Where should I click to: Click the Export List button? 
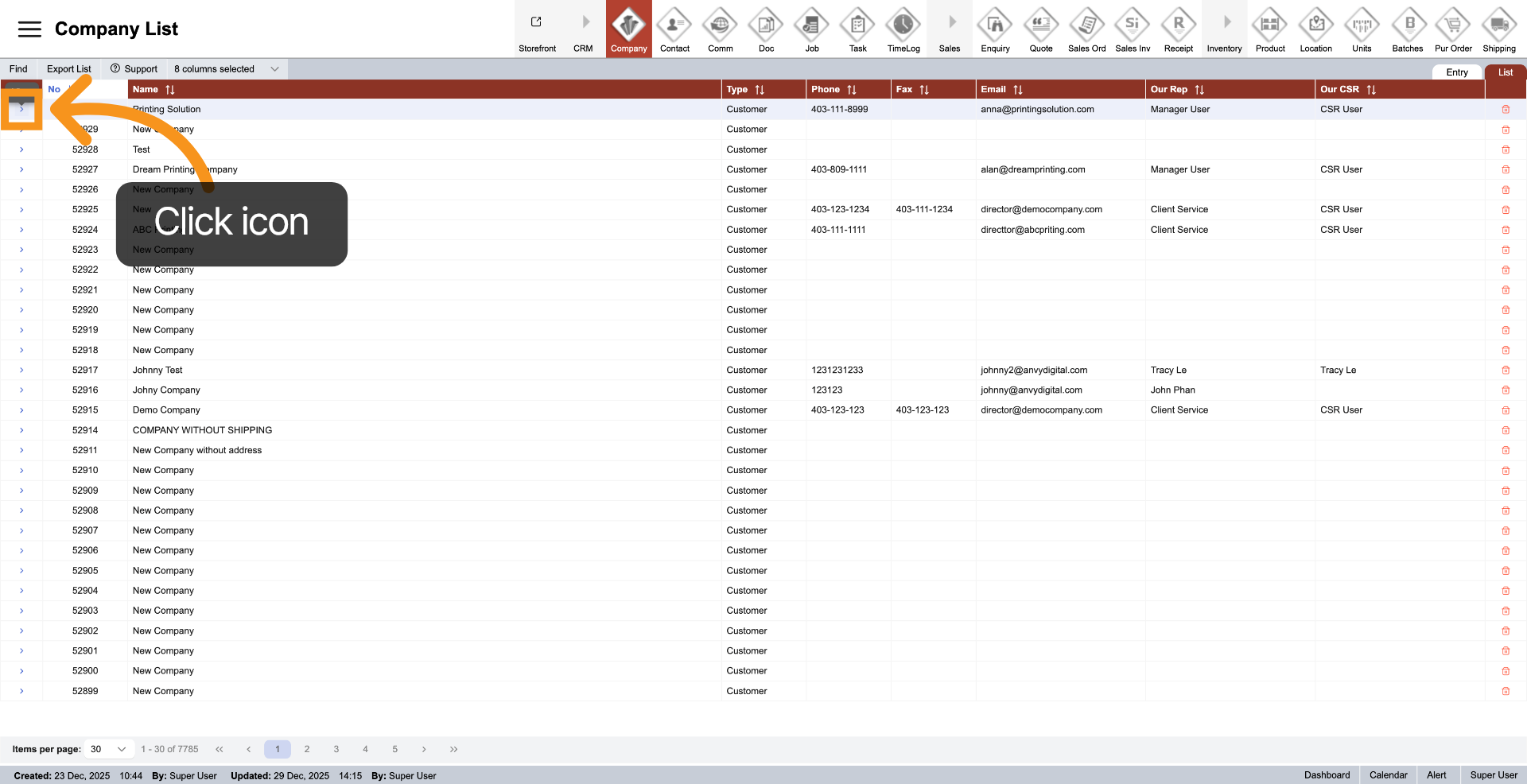pos(68,68)
